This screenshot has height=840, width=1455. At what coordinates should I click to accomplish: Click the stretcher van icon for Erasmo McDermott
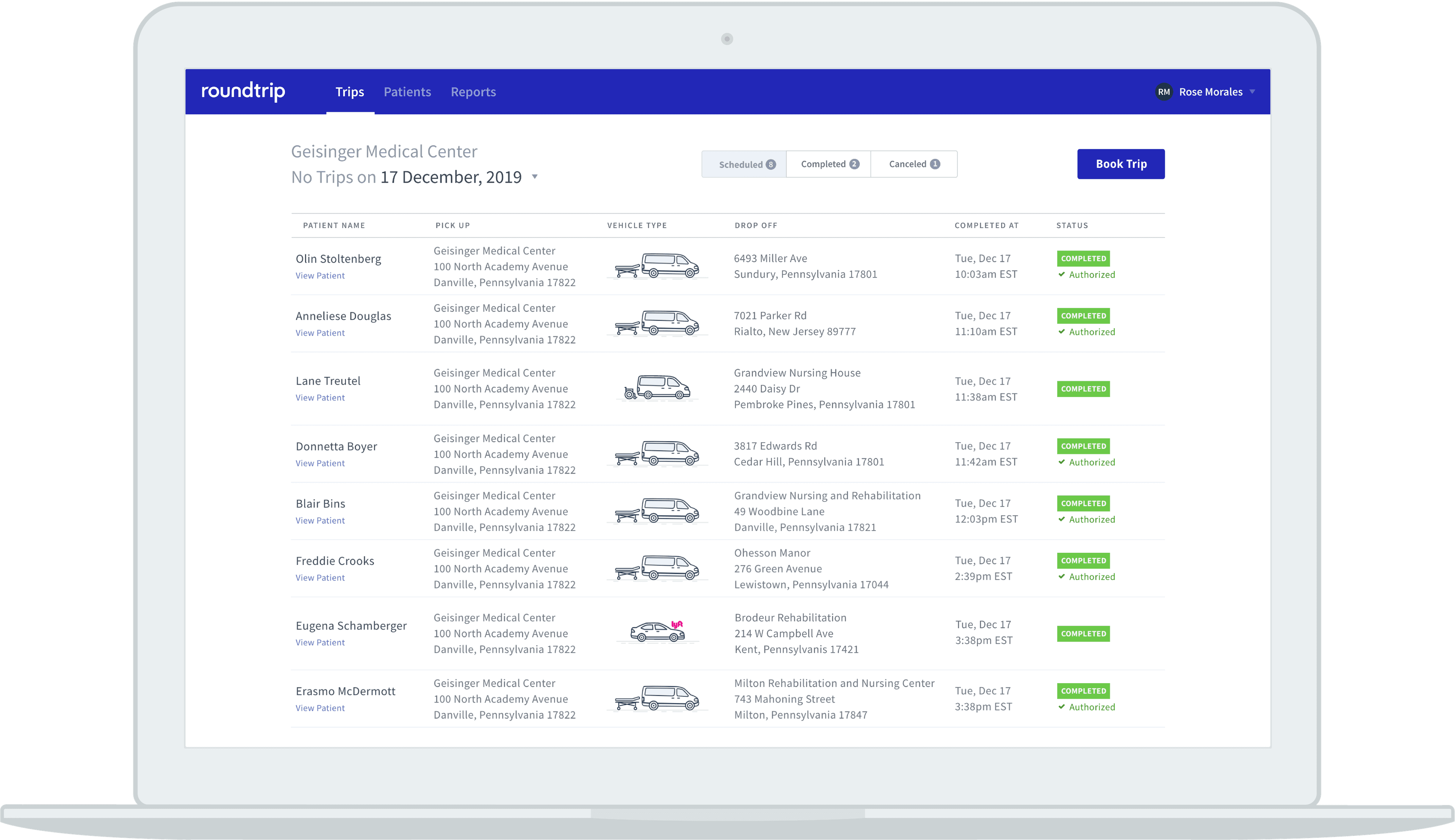657,698
